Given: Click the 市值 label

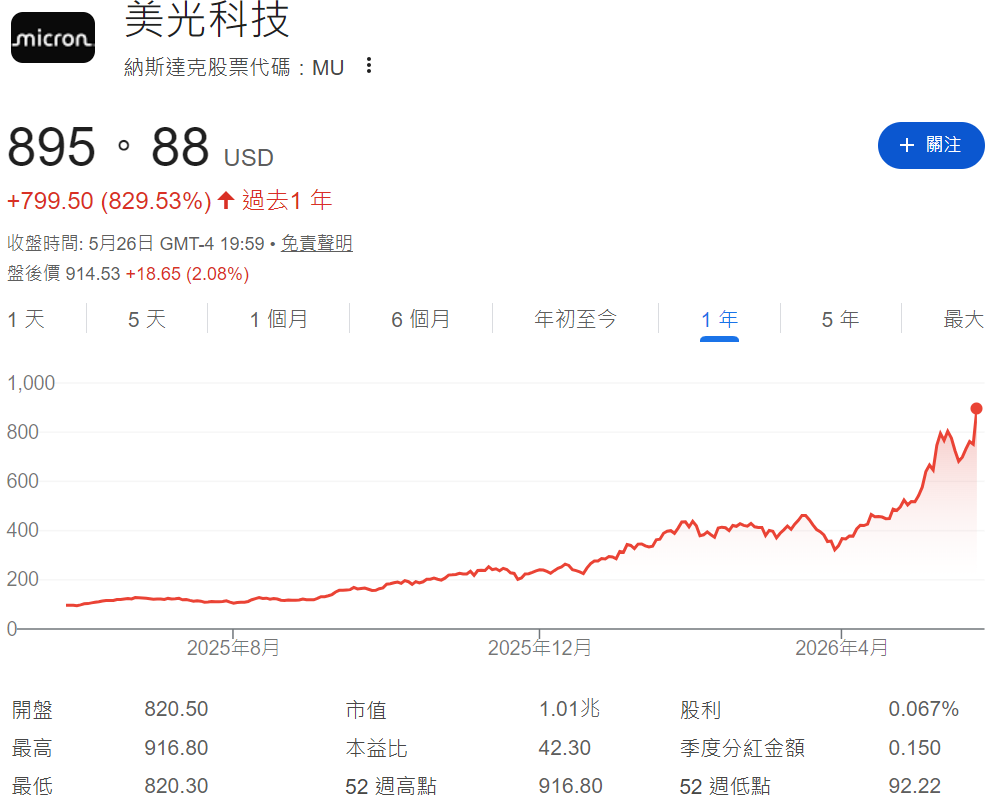Looking at the screenshot, I should point(366,709).
